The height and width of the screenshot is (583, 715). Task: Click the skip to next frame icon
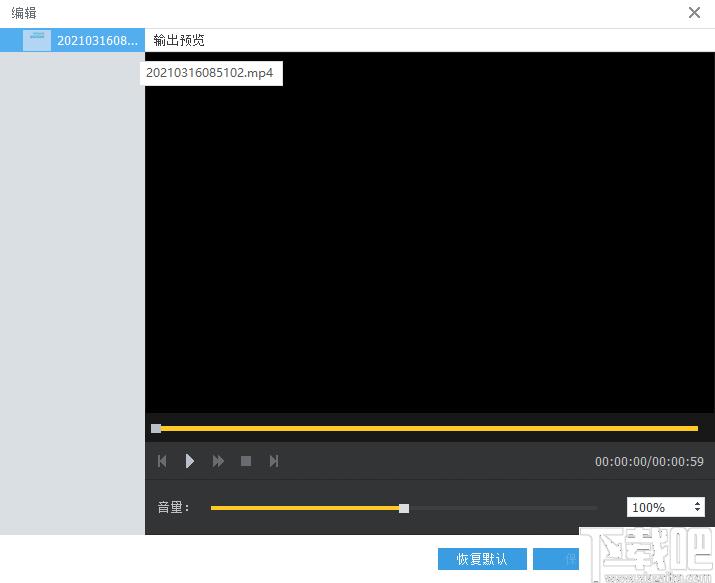click(x=274, y=461)
